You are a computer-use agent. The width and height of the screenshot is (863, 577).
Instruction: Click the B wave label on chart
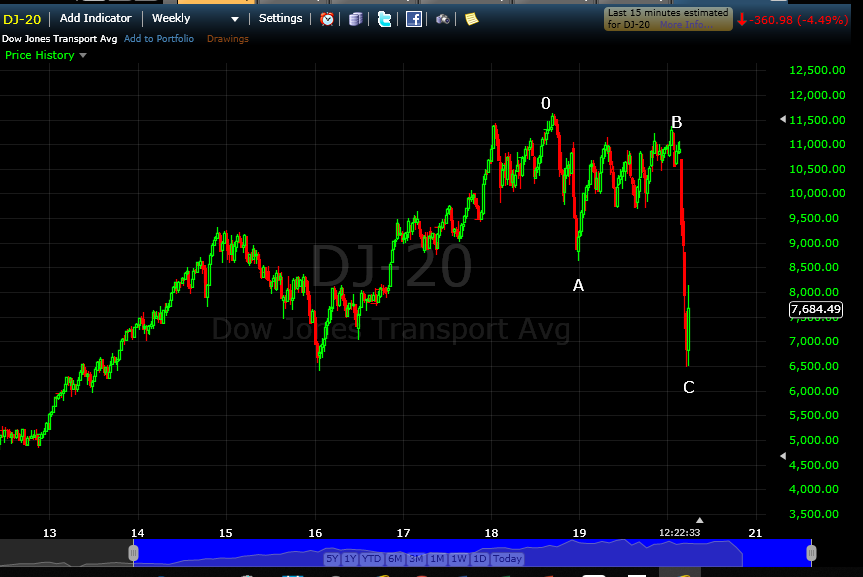[676, 122]
